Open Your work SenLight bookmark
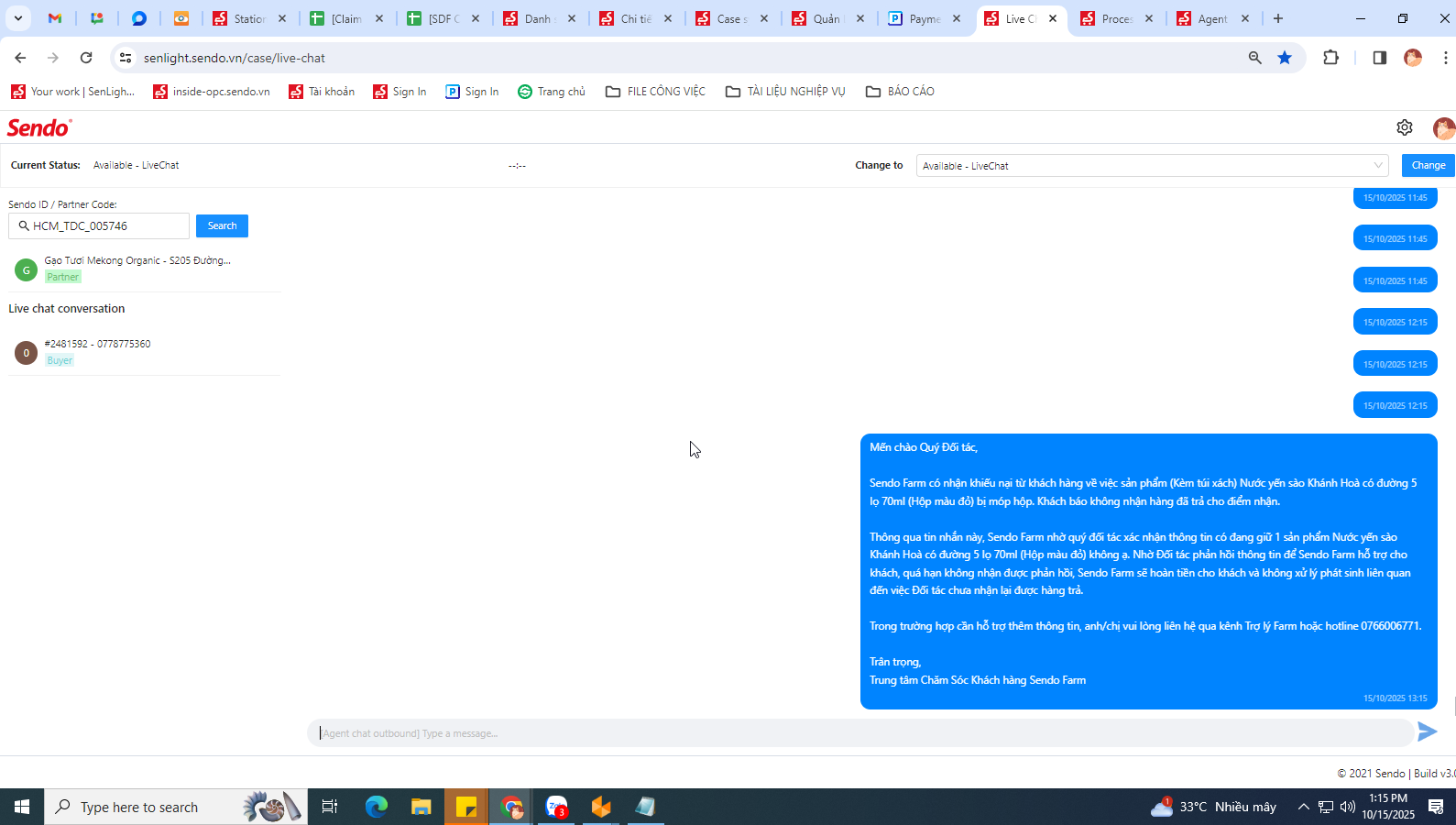The width and height of the screenshot is (1456, 825). (72, 92)
